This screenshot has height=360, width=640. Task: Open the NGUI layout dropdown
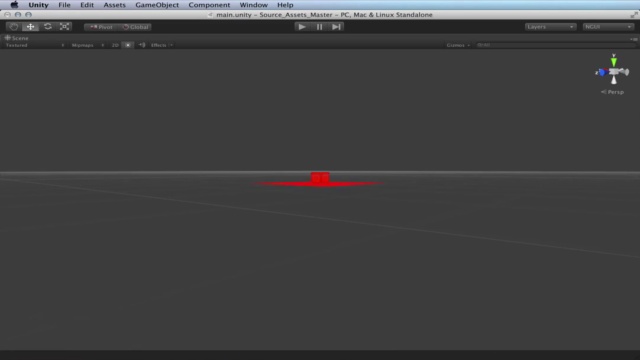(x=608, y=27)
